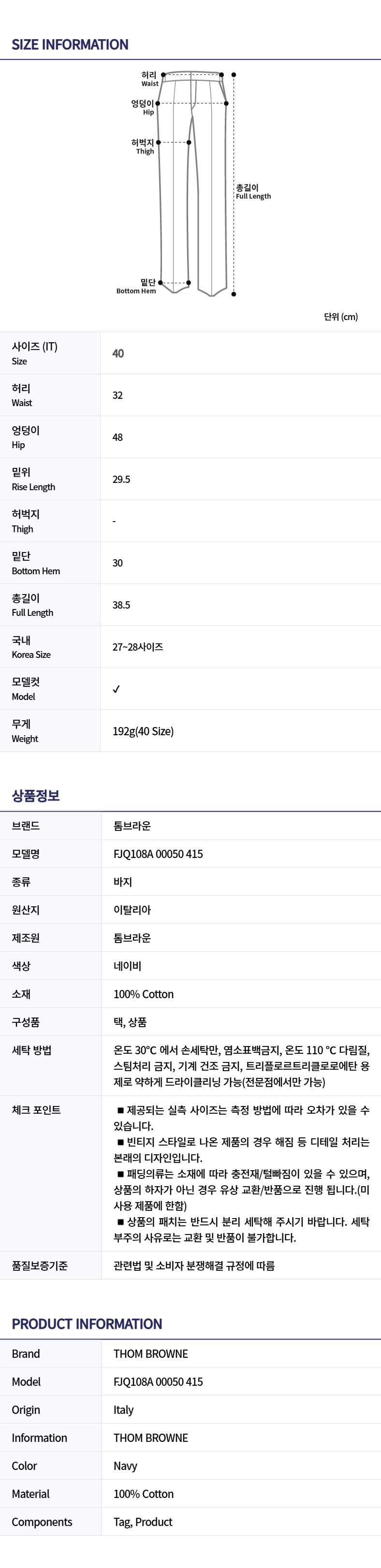Click the 상품정보 section heading
This screenshot has width=381, height=1568.
point(36,796)
